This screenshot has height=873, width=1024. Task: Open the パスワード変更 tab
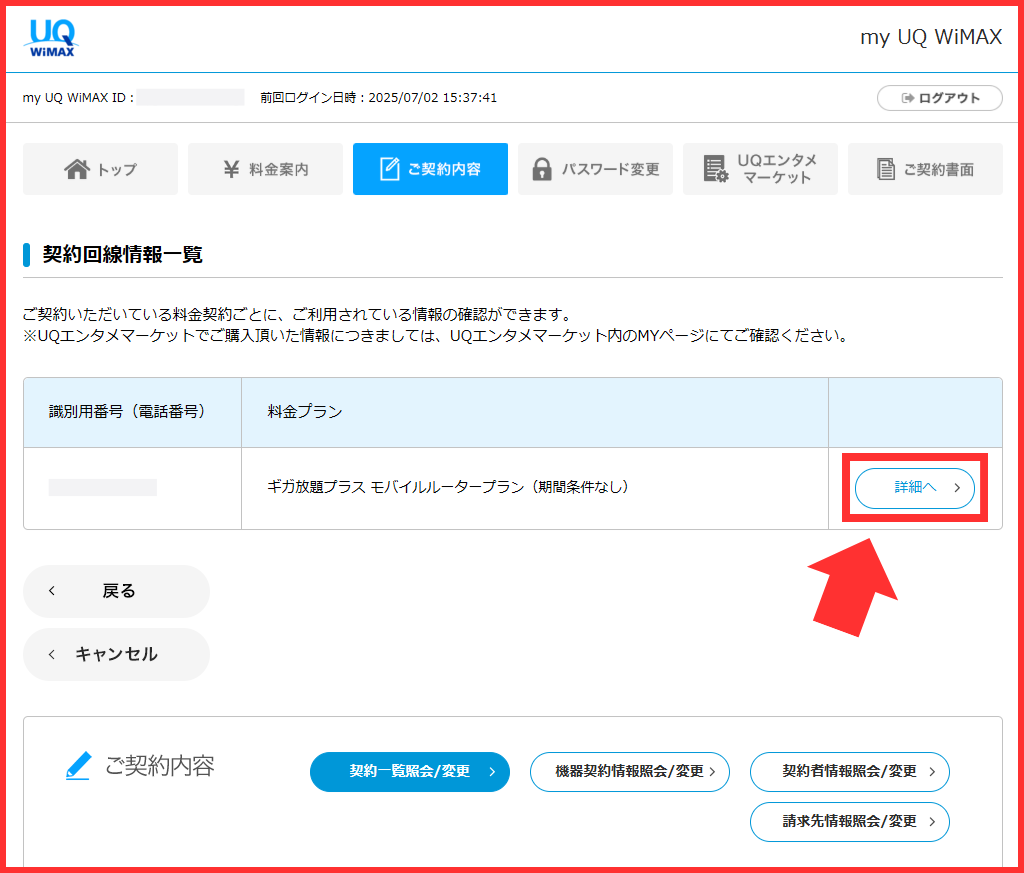click(595, 169)
